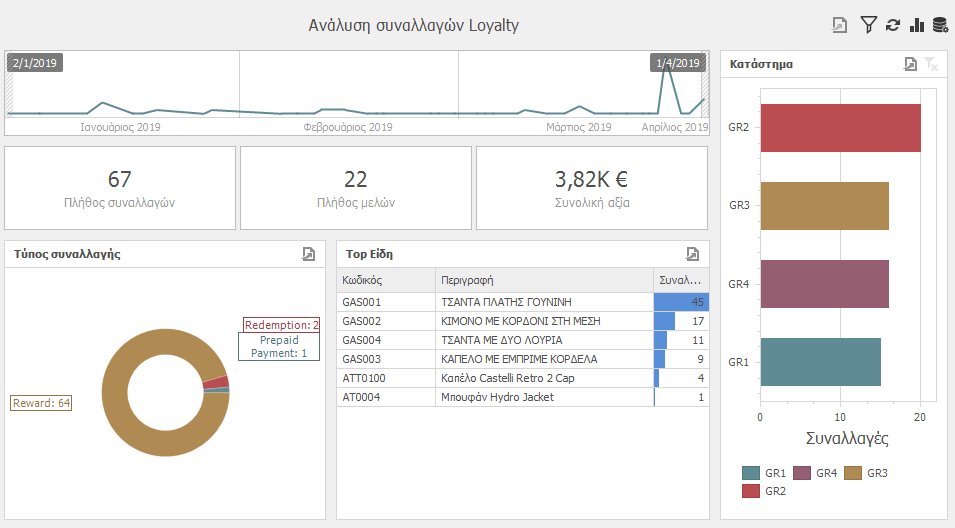Image resolution: width=955 pixels, height=528 pixels.
Task: Sort by the Κωδικός column header
Action: pyautogui.click(x=386, y=280)
